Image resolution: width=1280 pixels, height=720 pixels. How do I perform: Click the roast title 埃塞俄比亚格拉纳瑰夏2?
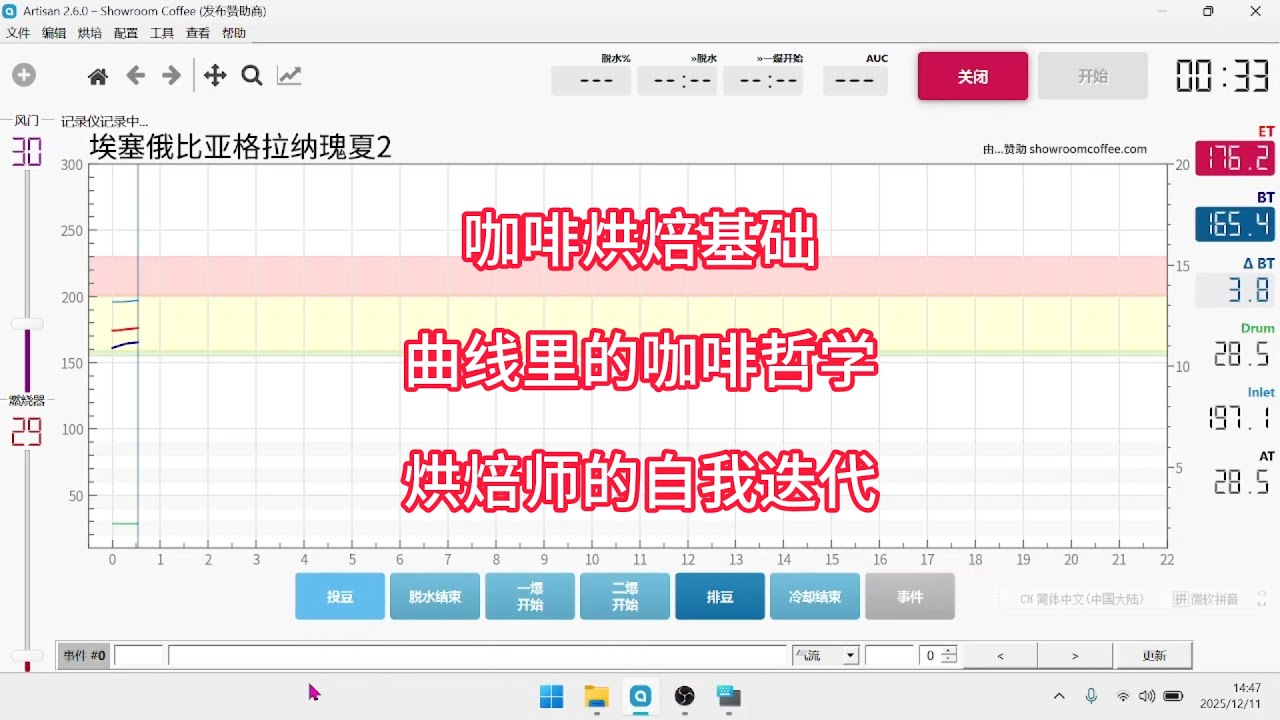coord(241,147)
